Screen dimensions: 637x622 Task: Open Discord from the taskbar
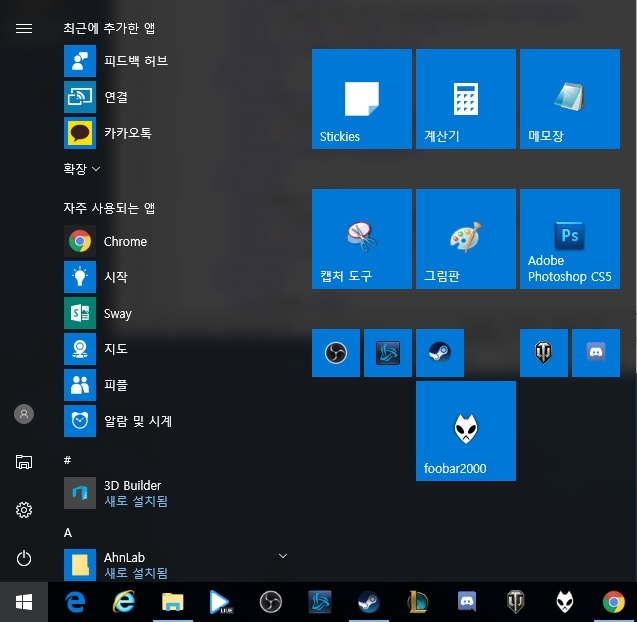coord(467,602)
